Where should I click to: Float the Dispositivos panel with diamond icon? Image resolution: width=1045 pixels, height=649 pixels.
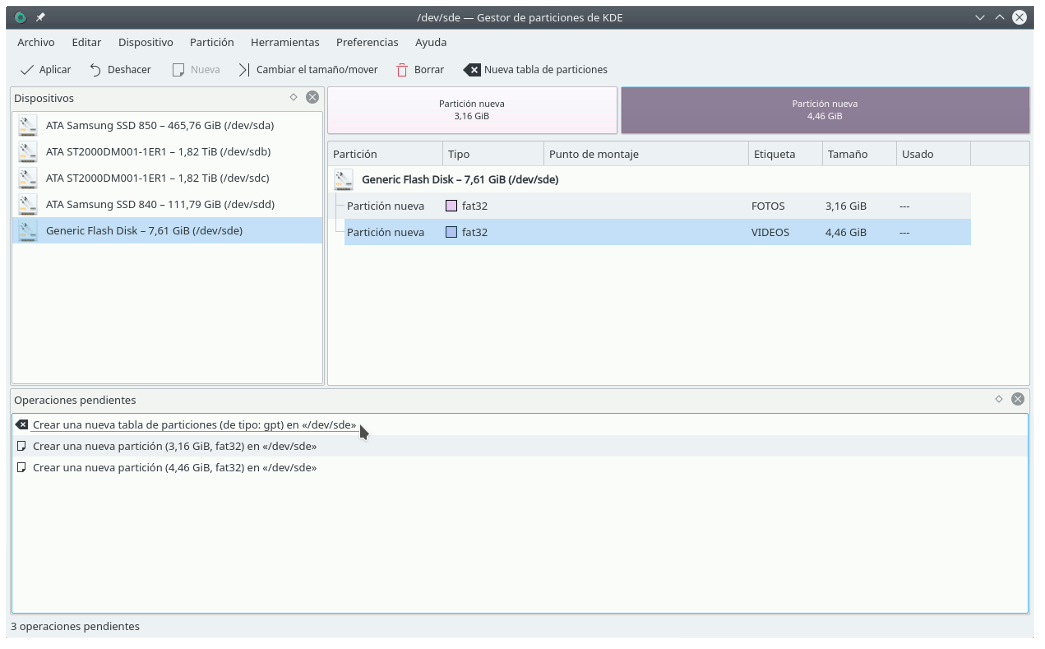pyautogui.click(x=293, y=98)
